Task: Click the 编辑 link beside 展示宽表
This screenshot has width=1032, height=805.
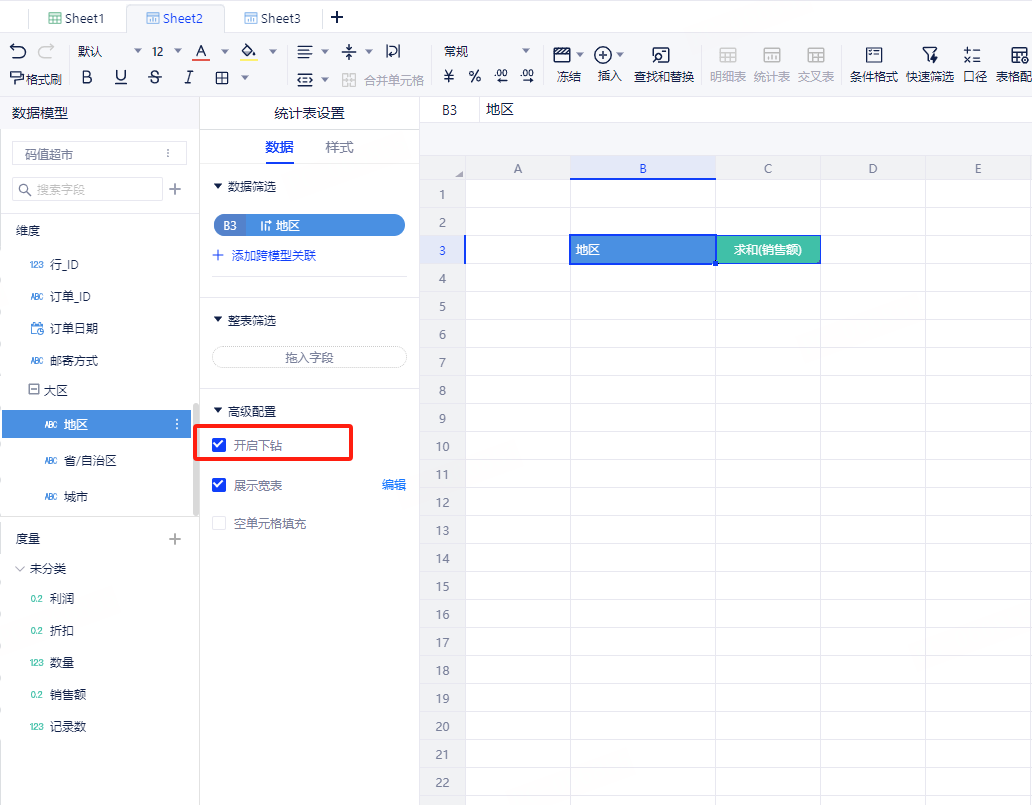Action: point(394,485)
